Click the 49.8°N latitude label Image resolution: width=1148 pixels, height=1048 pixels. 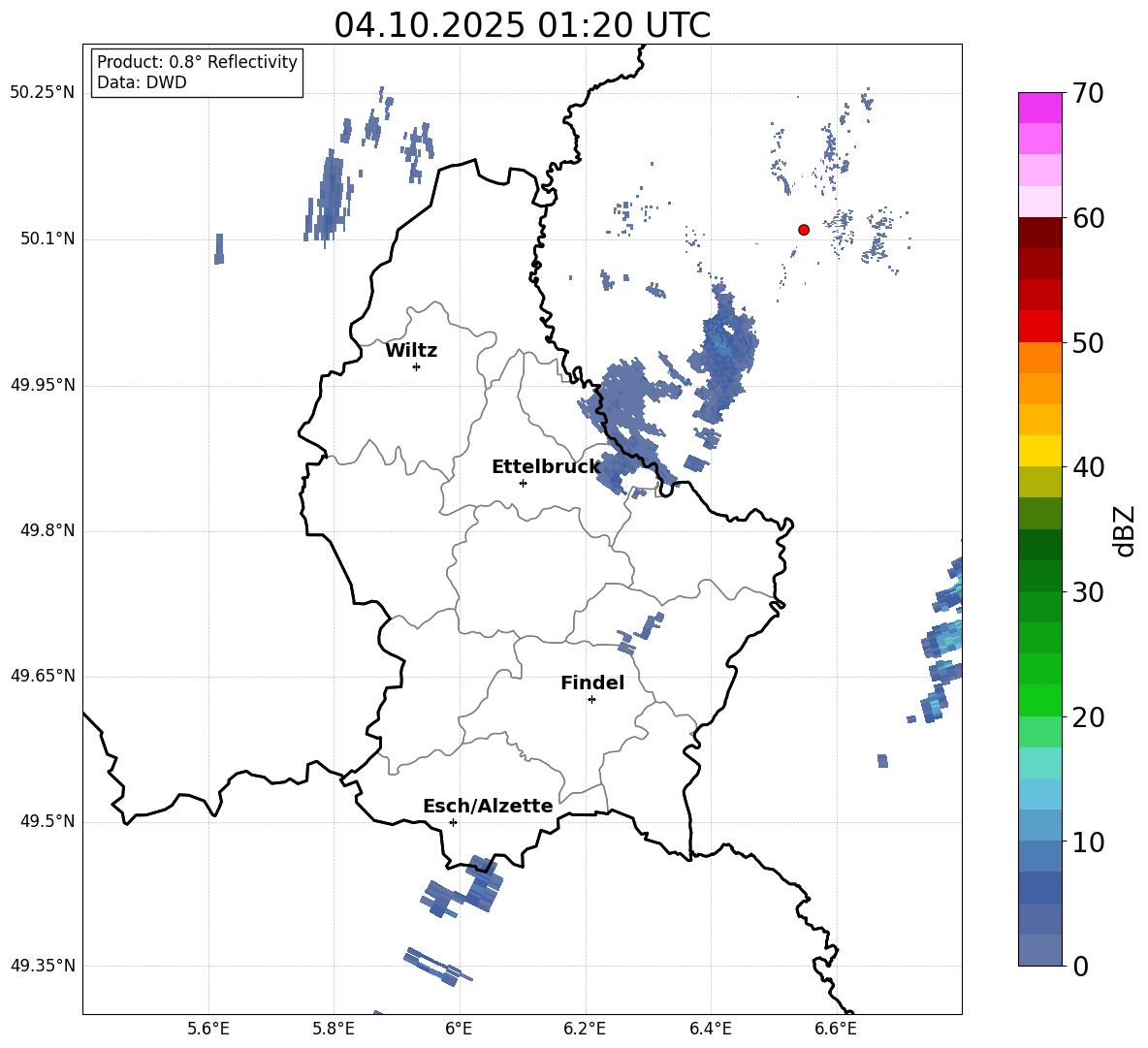pyautogui.click(x=48, y=530)
